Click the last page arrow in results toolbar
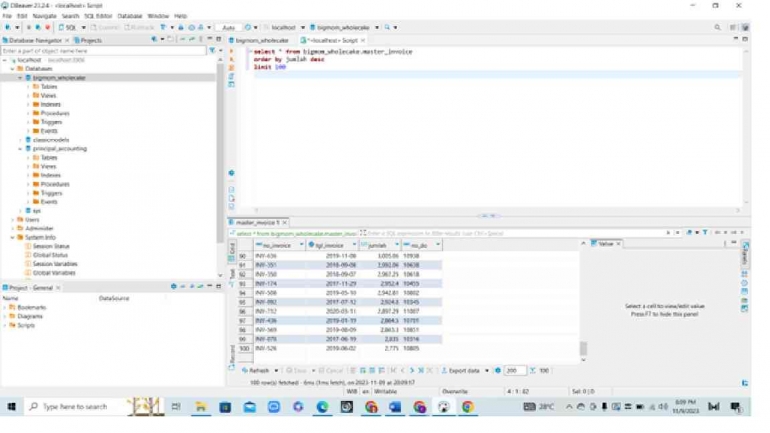The image size is (770, 433). click(420, 371)
